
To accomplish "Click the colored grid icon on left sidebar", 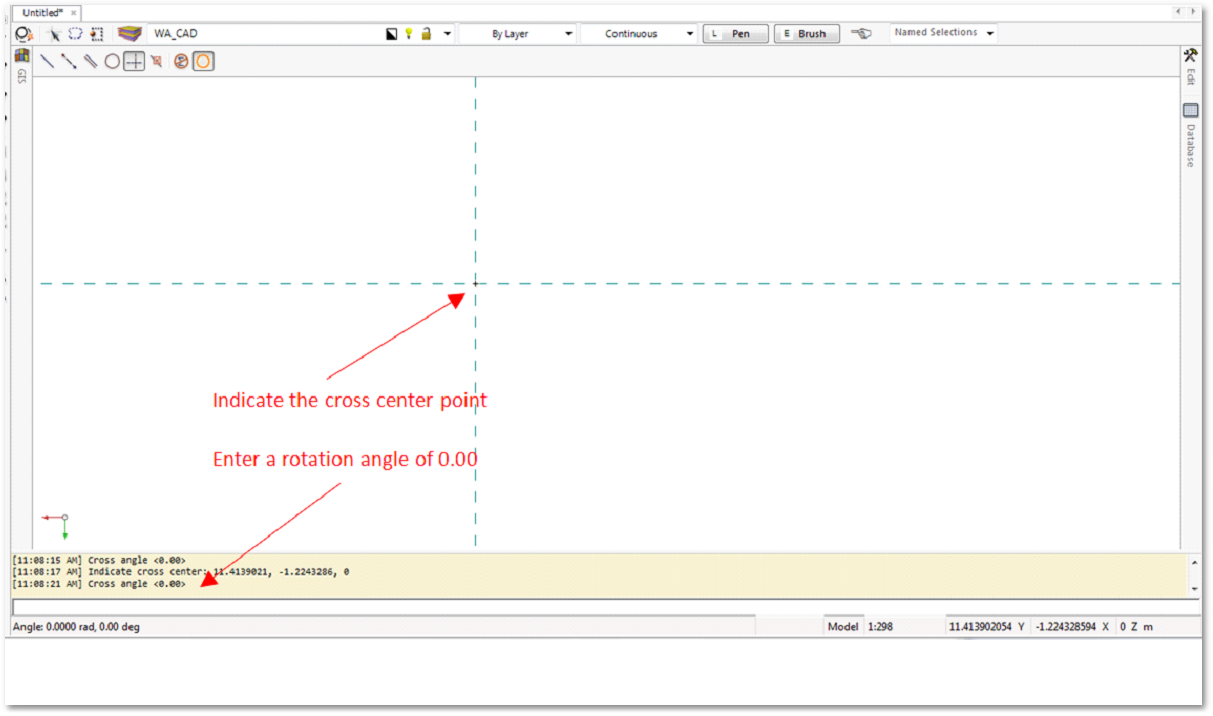I will tap(22, 56).
